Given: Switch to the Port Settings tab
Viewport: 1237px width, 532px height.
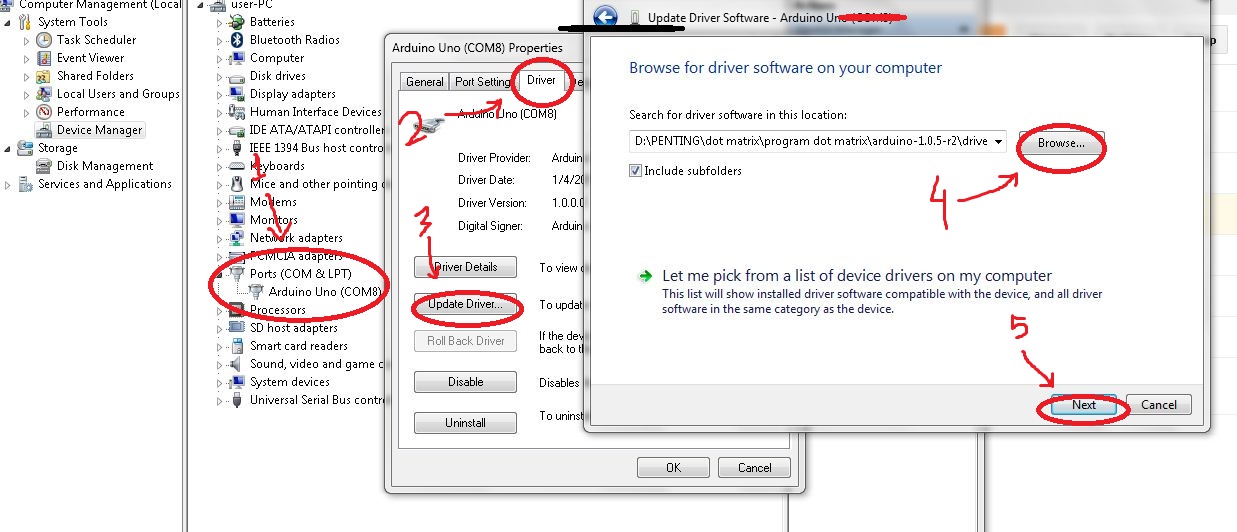Looking at the screenshot, I should pos(482,82).
